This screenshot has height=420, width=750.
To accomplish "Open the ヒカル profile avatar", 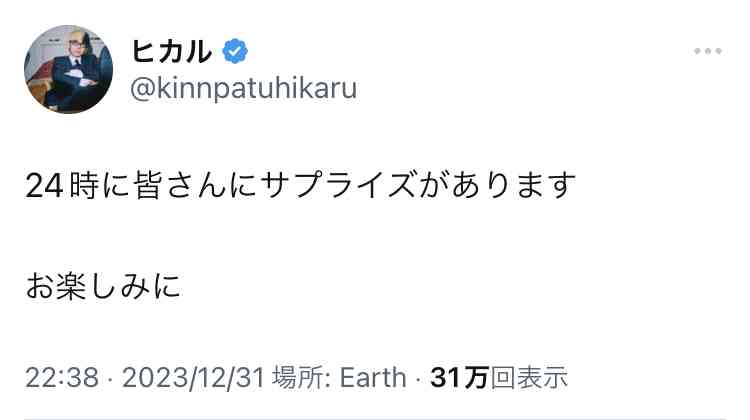I will 68,69.
